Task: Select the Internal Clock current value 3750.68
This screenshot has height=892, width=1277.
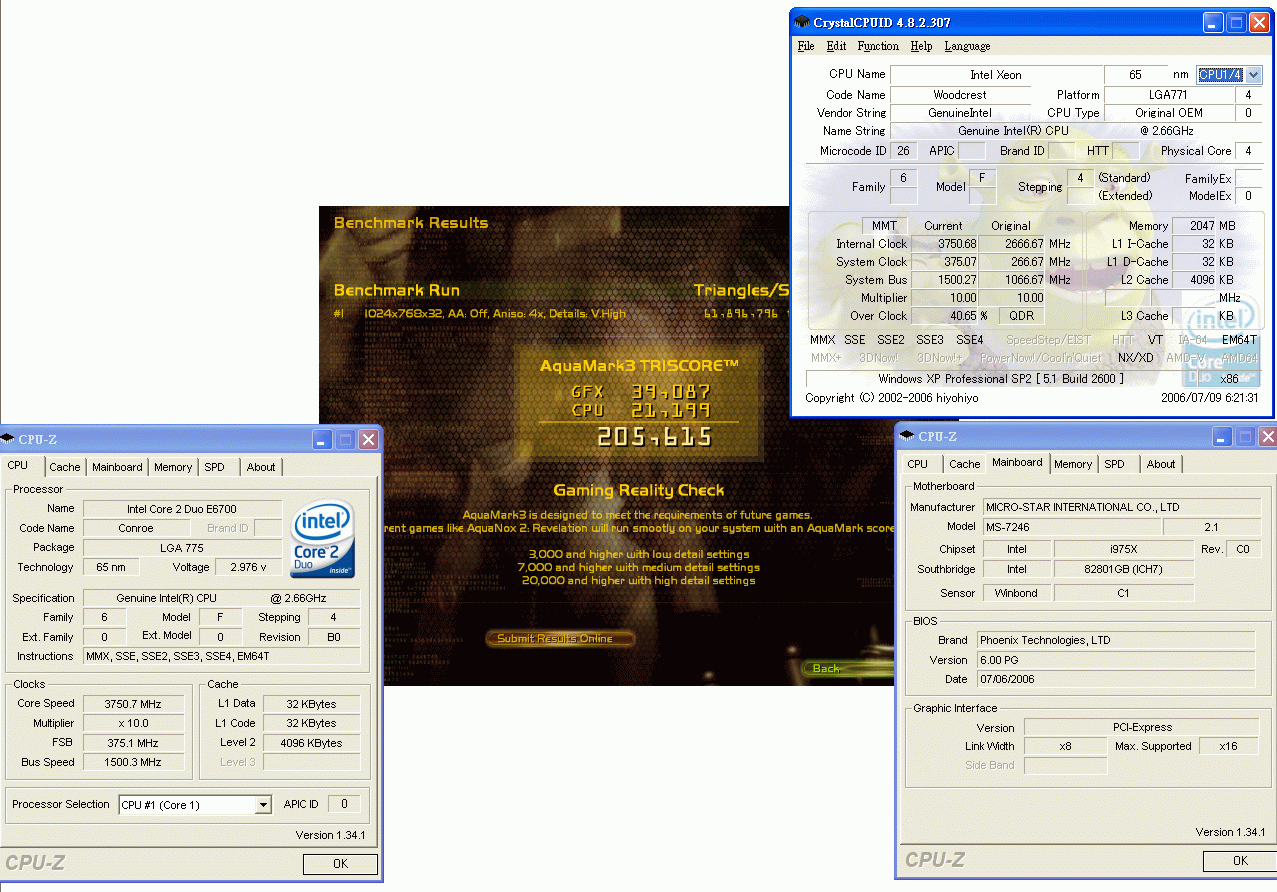Action: click(x=943, y=244)
